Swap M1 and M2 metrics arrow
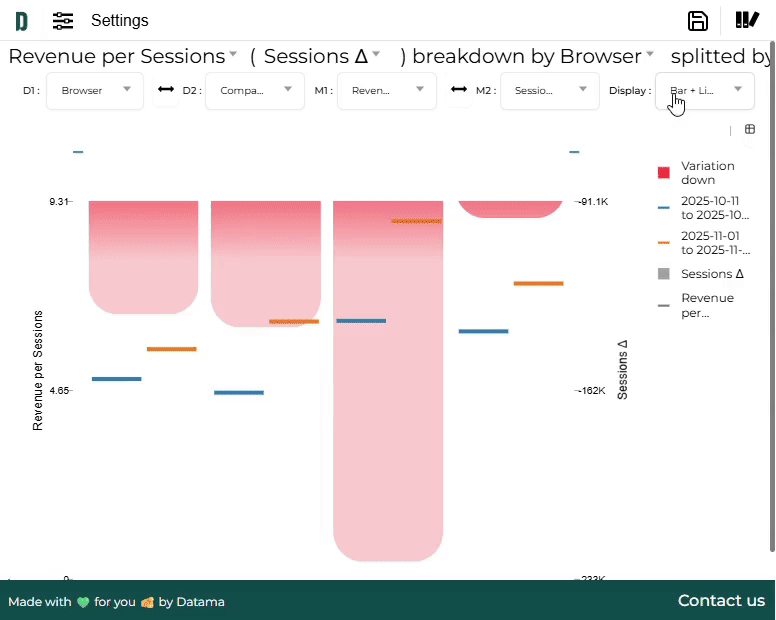This screenshot has width=776, height=620. click(x=459, y=90)
